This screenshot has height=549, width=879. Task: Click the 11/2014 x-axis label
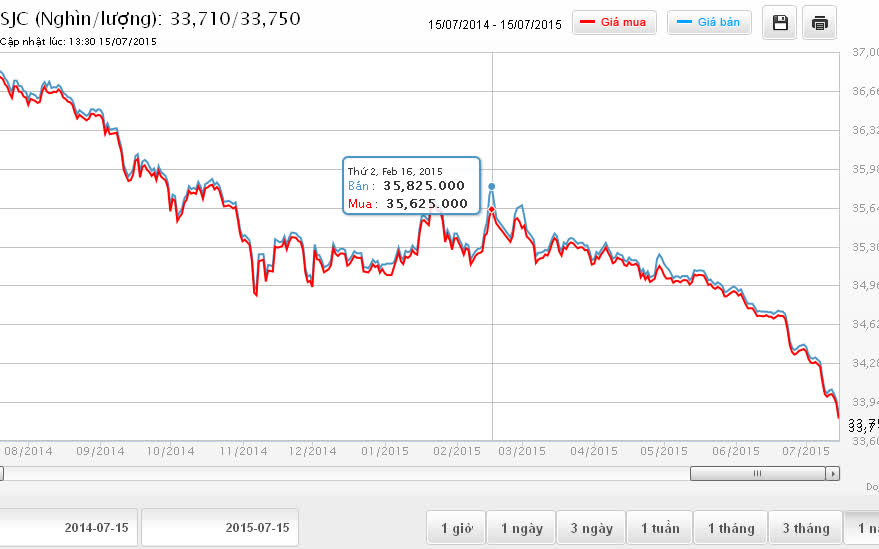coord(243,451)
